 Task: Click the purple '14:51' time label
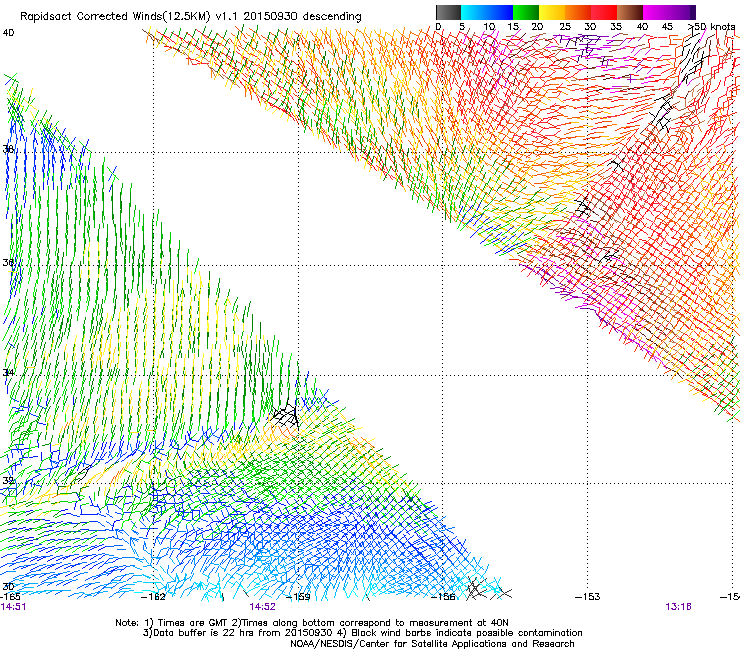point(13,607)
